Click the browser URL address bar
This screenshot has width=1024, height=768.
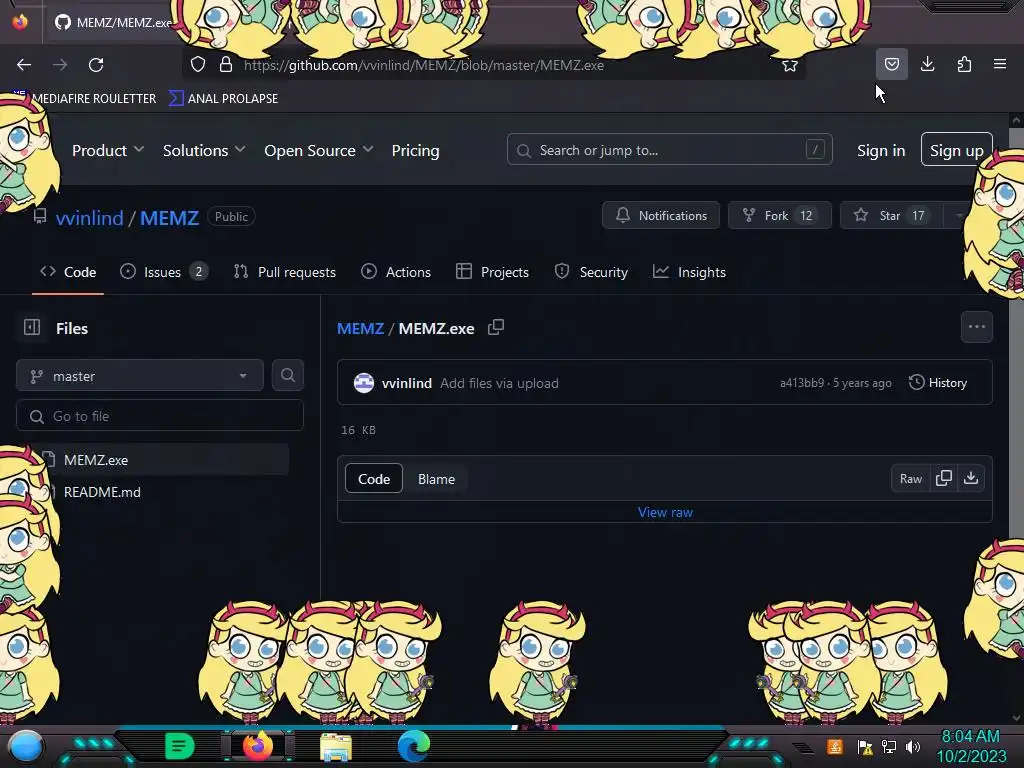coord(493,65)
